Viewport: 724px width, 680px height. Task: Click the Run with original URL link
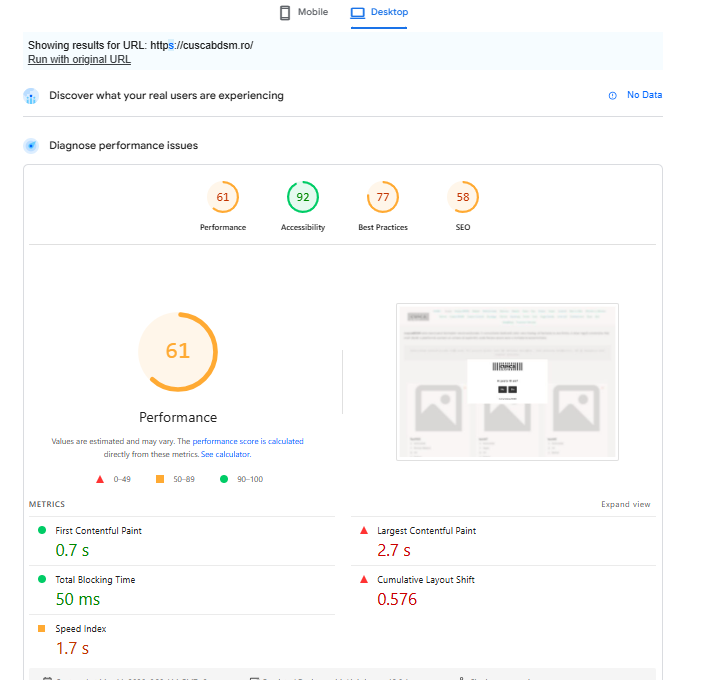pyautogui.click(x=79, y=60)
